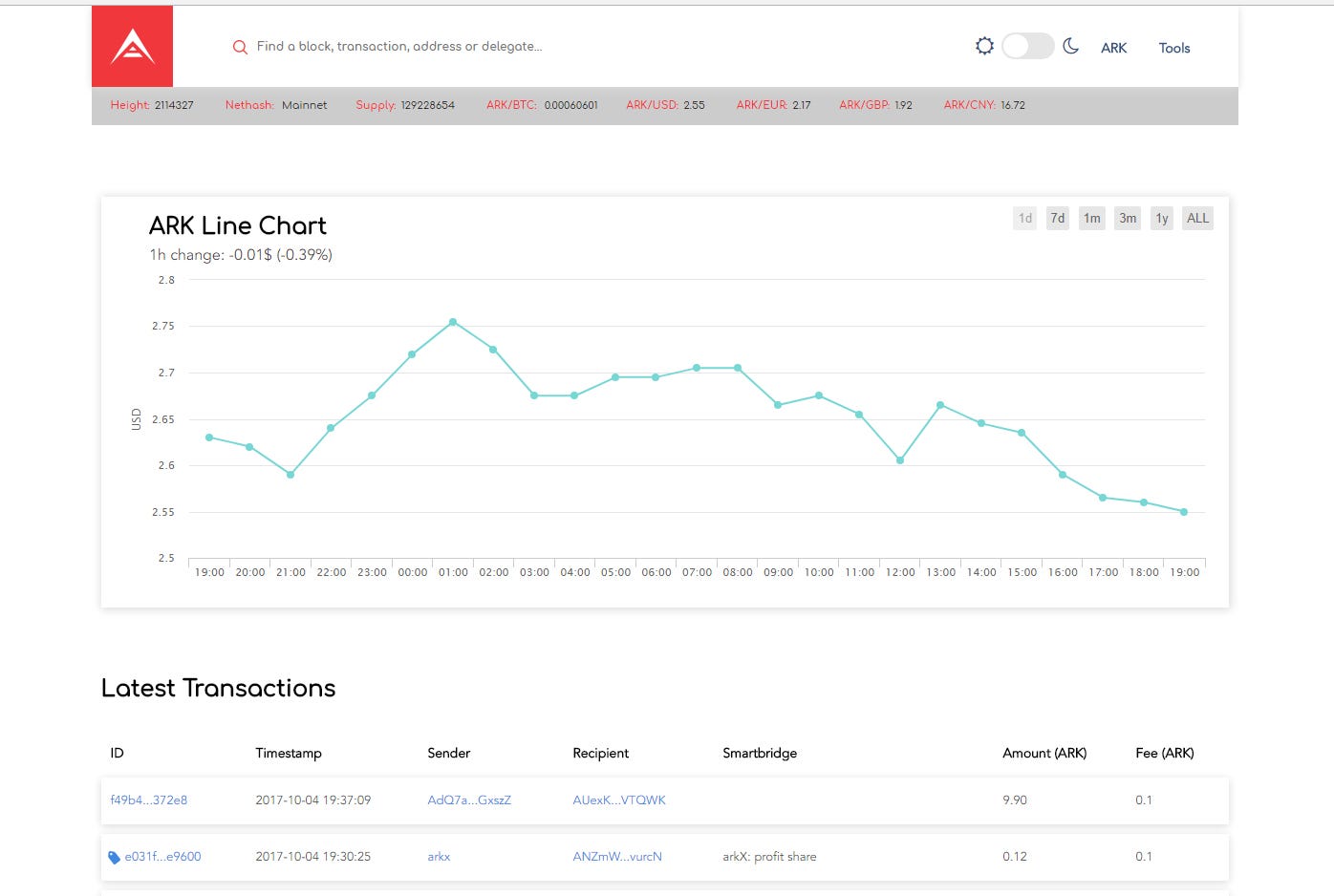Open the Tools menu
1334x896 pixels.
point(1174,48)
